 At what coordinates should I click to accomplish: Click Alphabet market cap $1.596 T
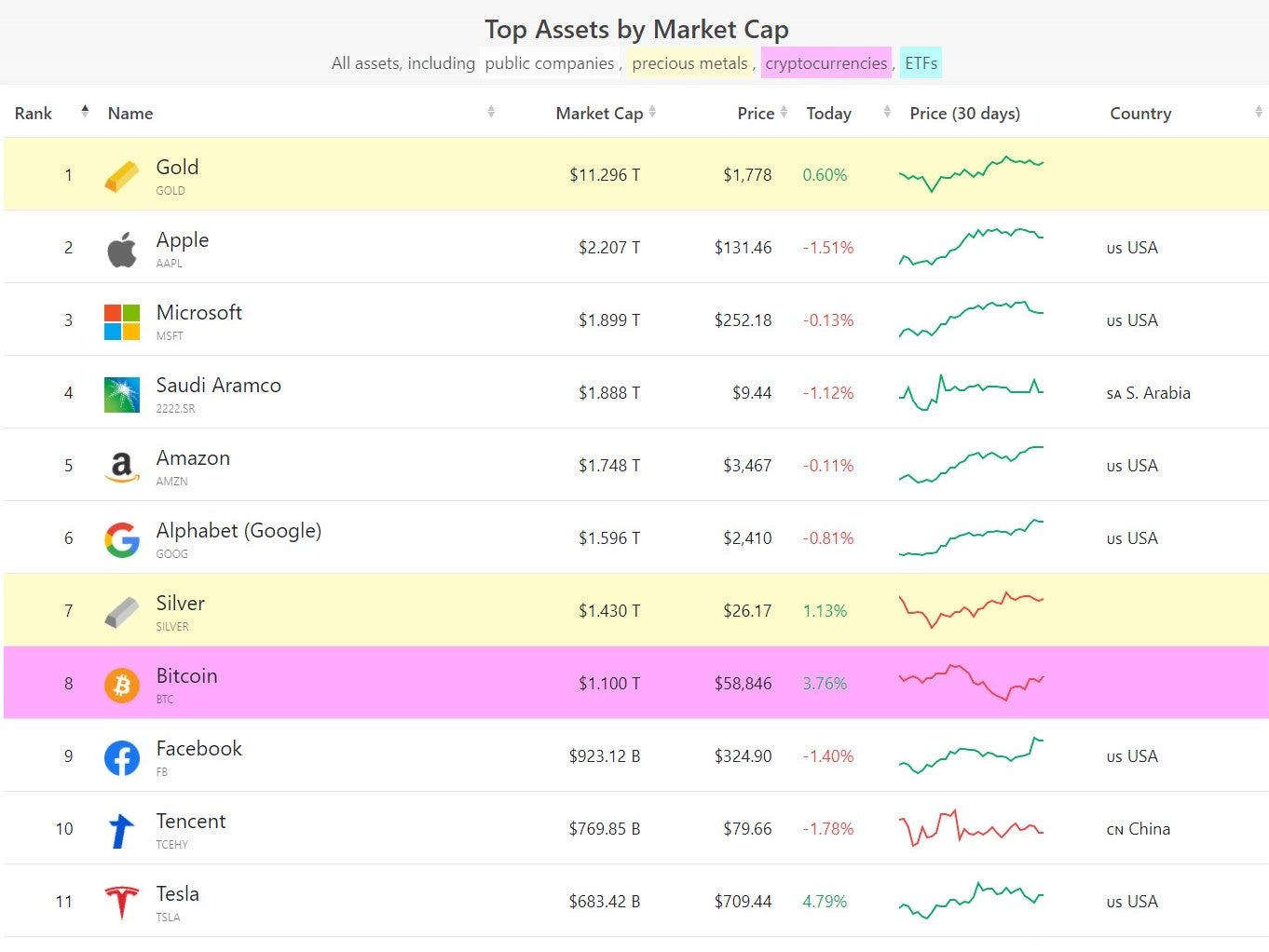click(x=609, y=538)
